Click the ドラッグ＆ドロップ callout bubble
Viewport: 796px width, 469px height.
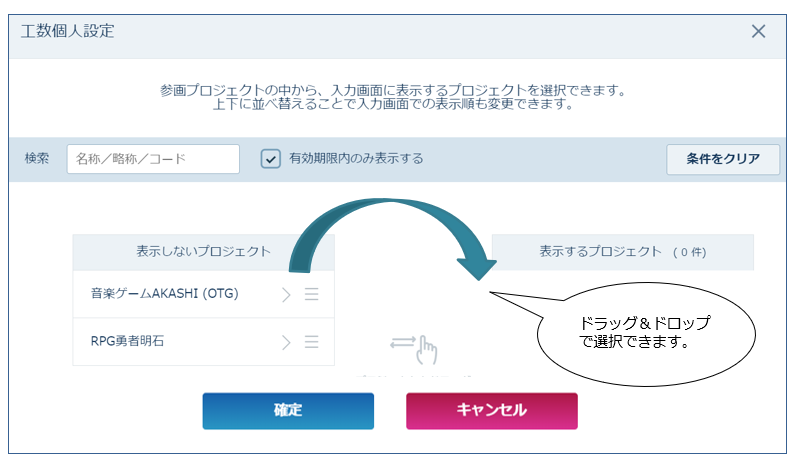pyautogui.click(x=644, y=333)
